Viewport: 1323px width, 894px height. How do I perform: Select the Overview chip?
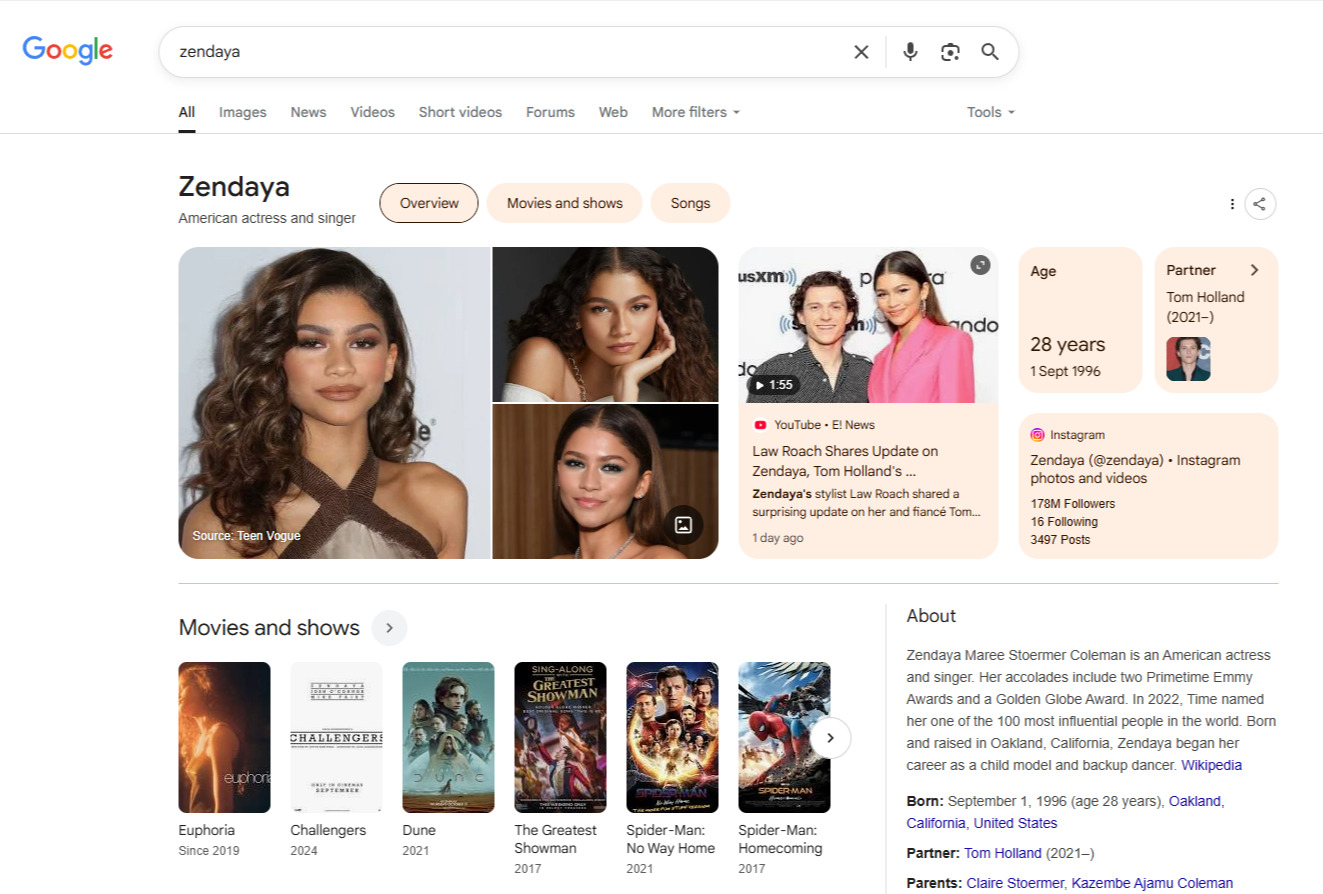(x=429, y=203)
